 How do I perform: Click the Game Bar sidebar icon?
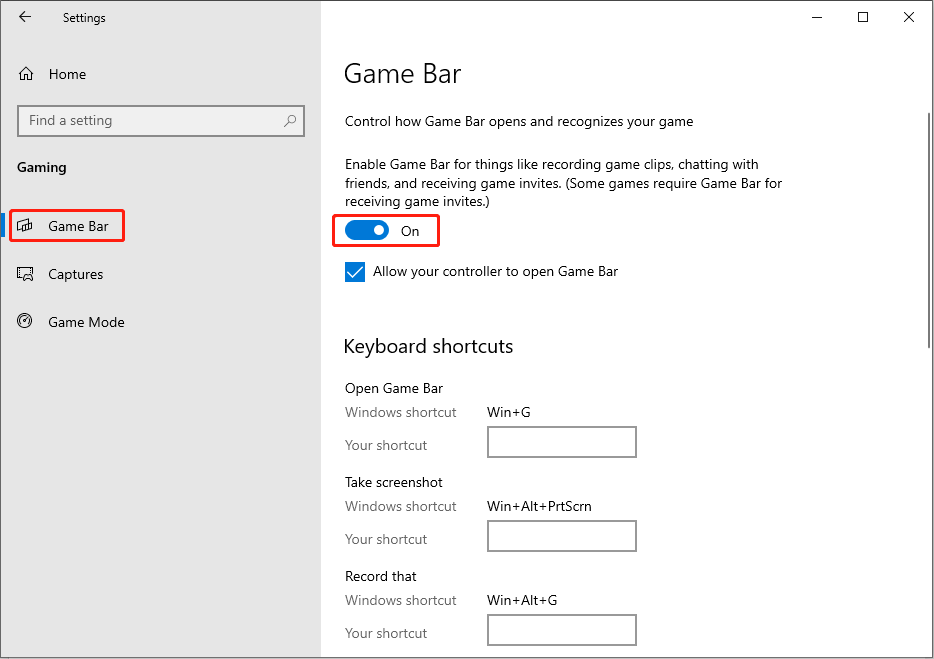click(x=24, y=226)
